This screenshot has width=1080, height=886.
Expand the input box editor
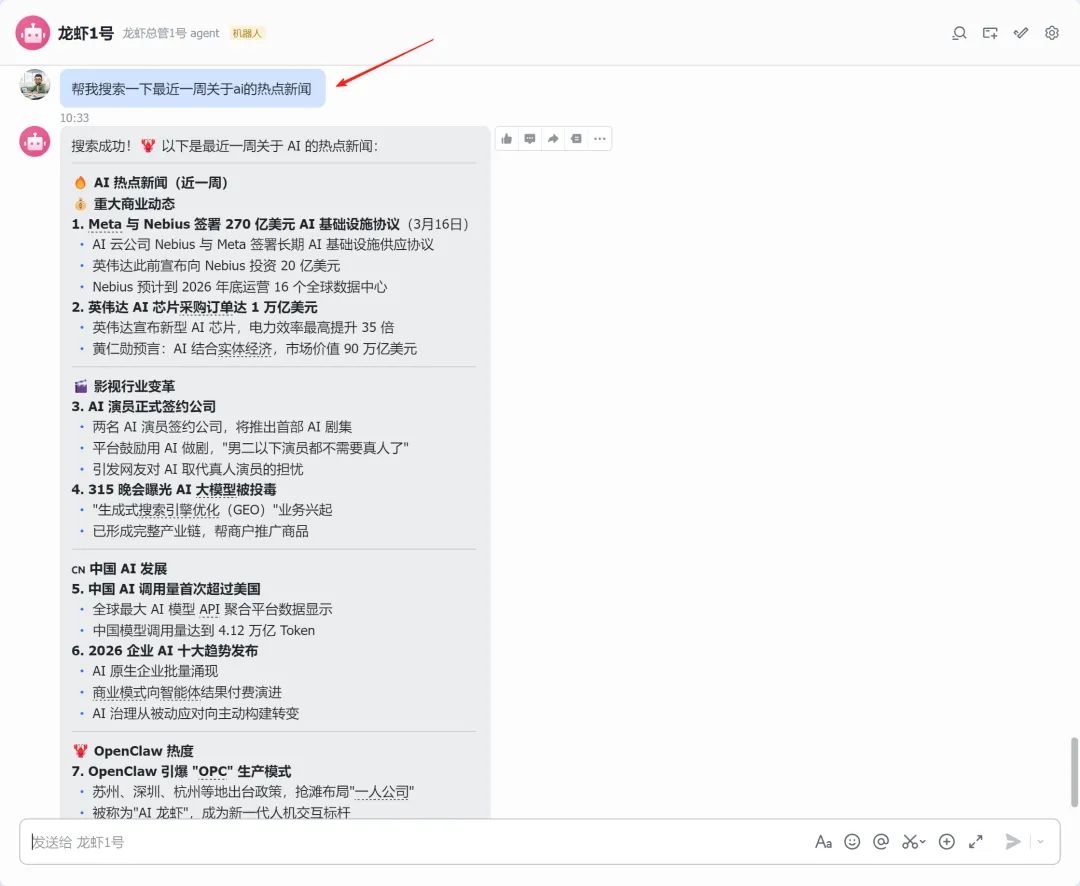click(975, 842)
